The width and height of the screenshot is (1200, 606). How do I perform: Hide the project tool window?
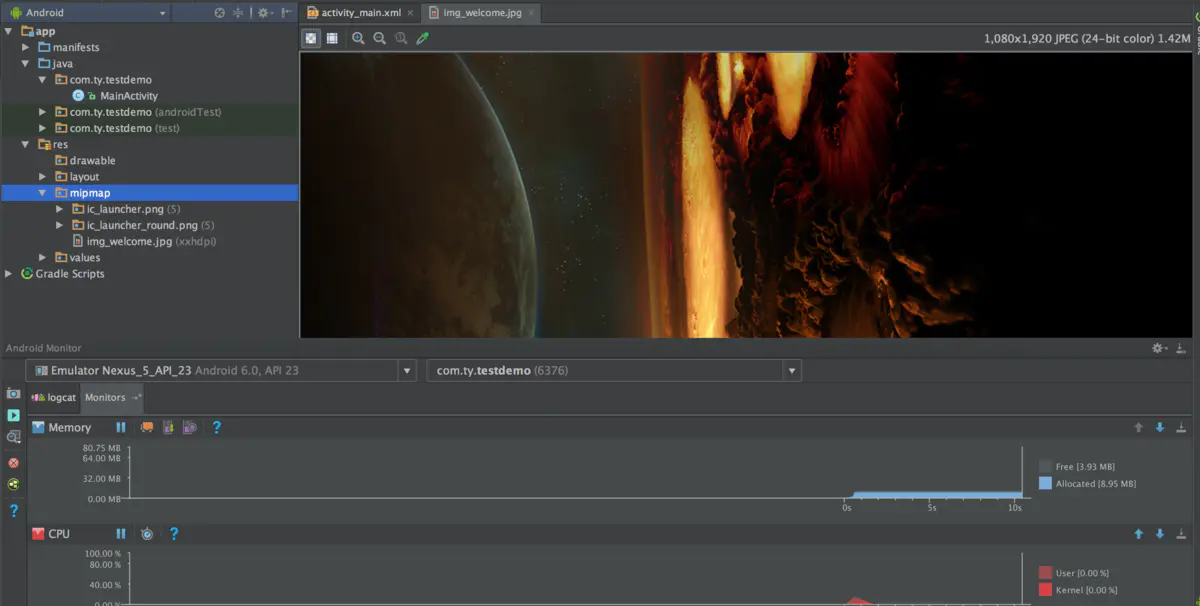click(287, 13)
